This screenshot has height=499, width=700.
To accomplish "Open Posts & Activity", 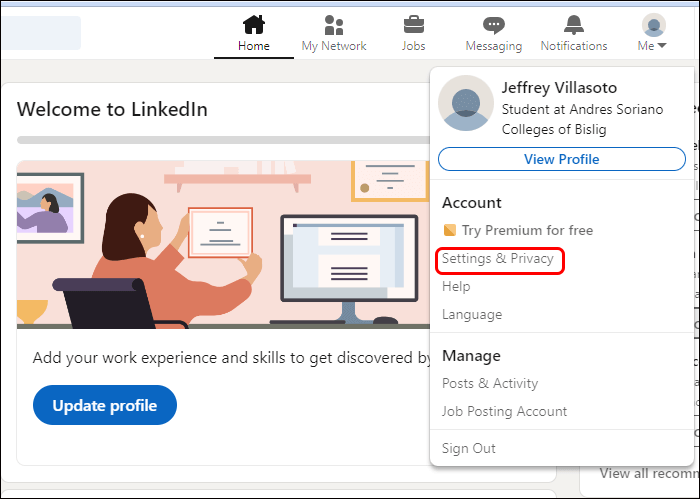I will [490, 383].
